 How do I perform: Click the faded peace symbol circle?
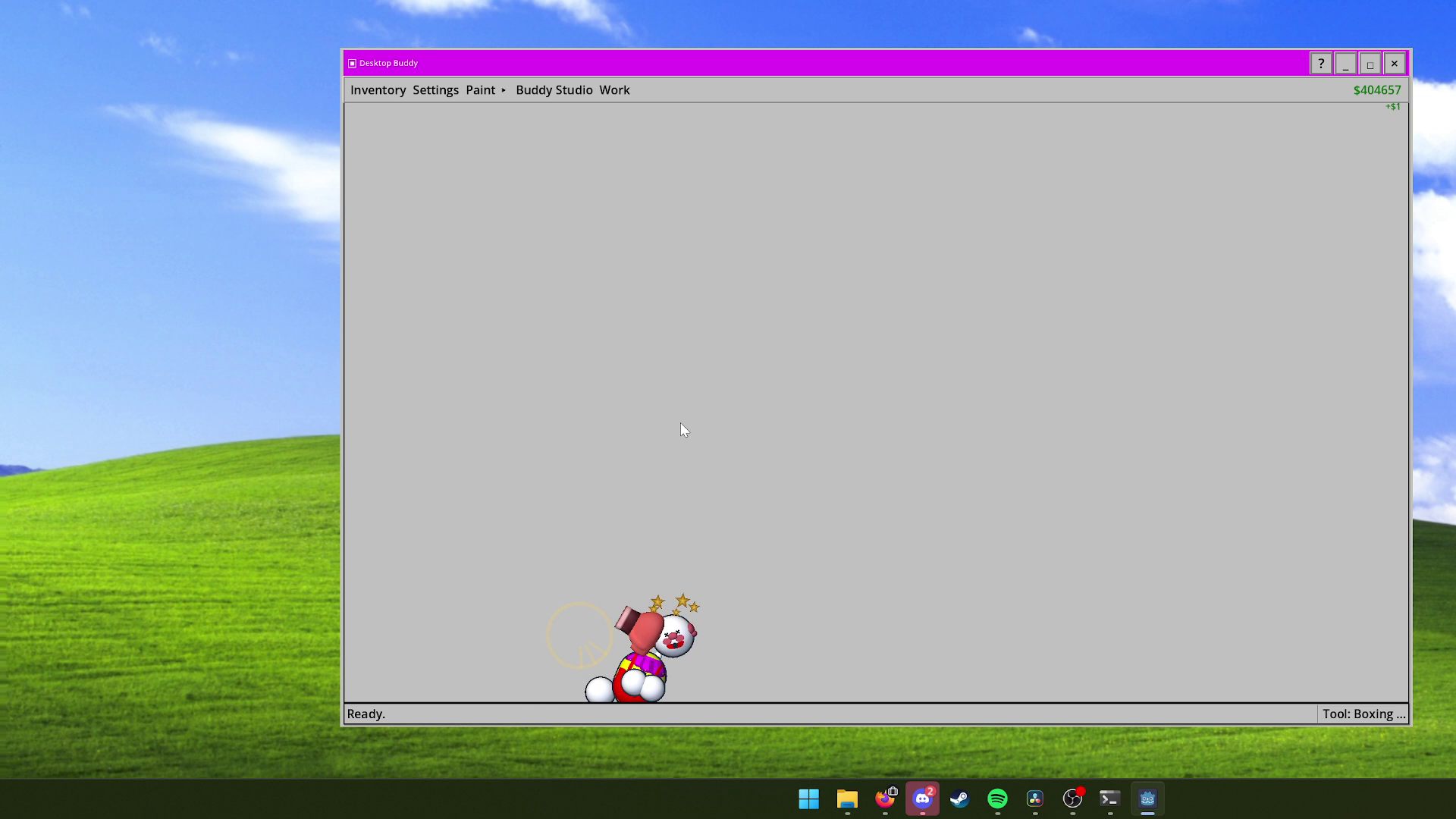click(579, 635)
